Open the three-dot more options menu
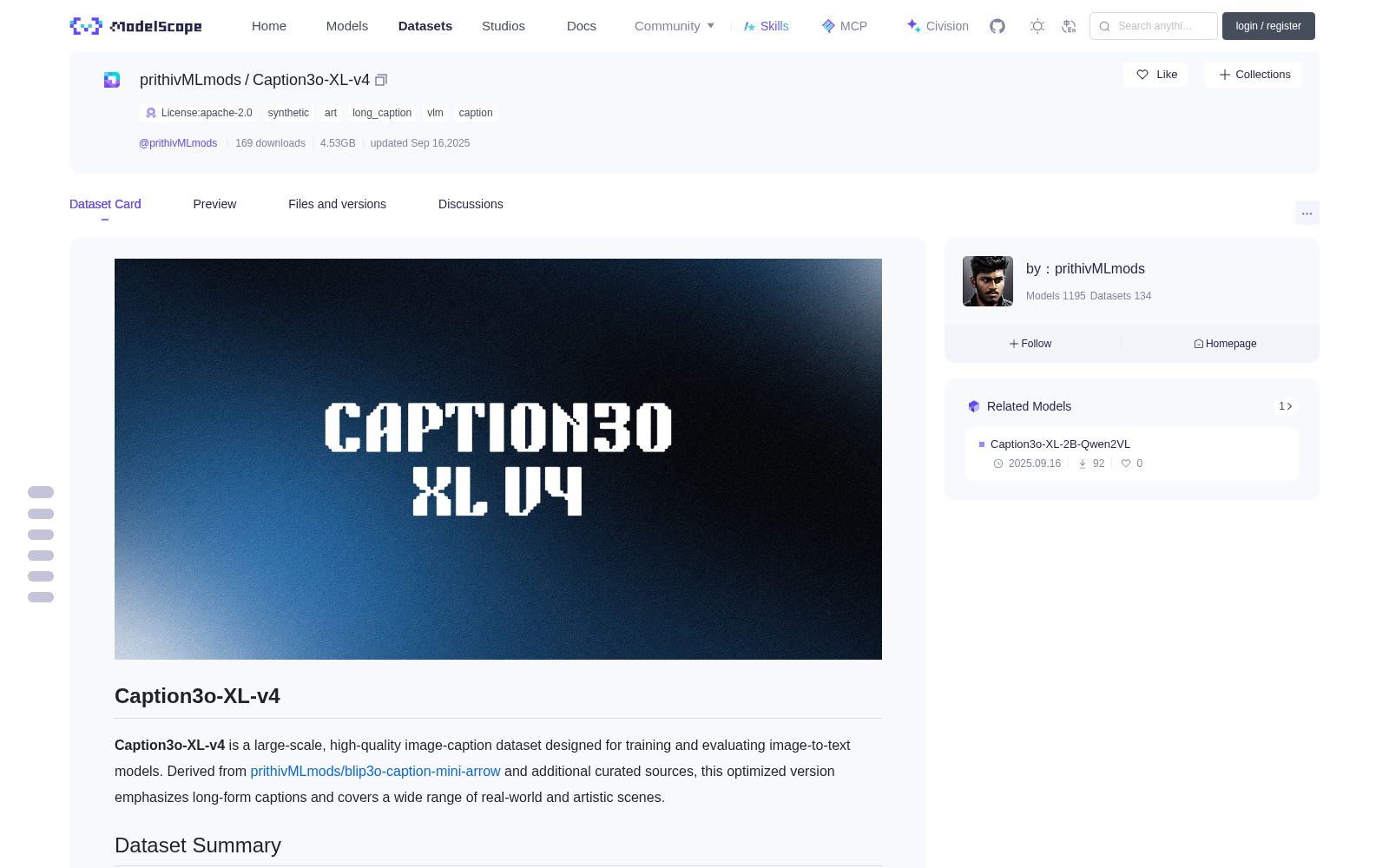The image size is (1389, 868). point(1307,213)
